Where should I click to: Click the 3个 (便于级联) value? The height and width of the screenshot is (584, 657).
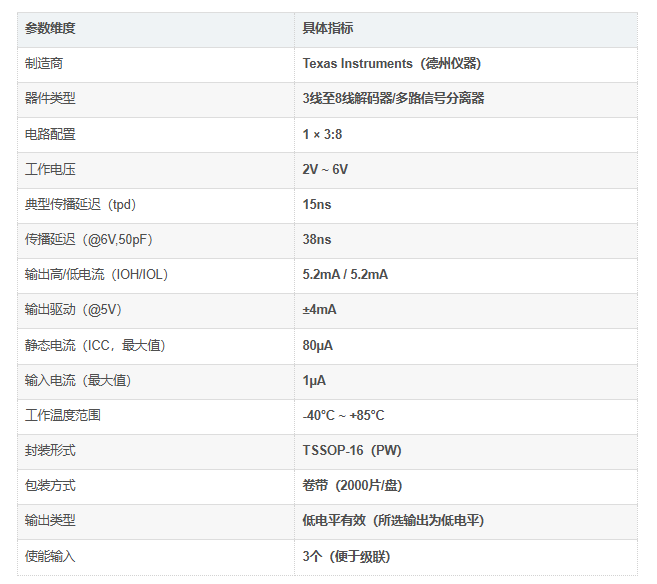coord(347,557)
